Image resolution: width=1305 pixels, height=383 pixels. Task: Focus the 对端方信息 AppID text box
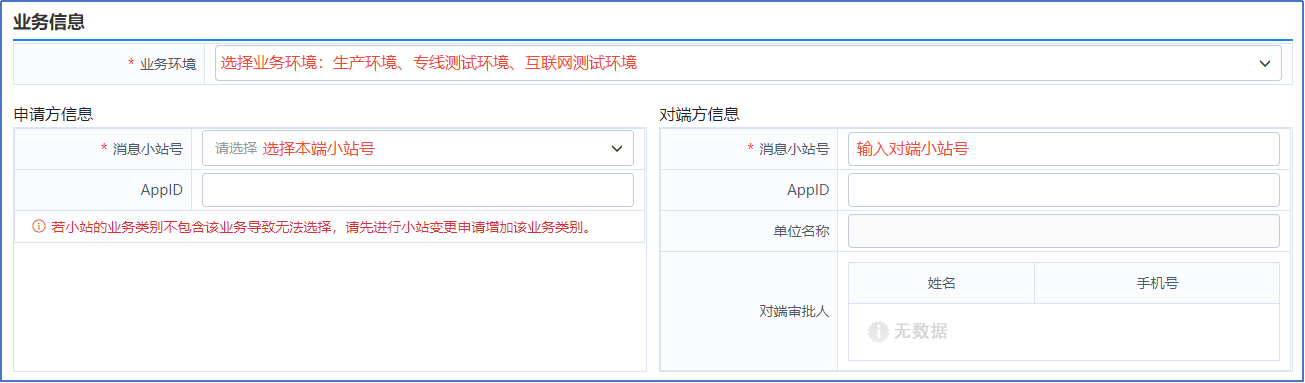coord(1064,190)
